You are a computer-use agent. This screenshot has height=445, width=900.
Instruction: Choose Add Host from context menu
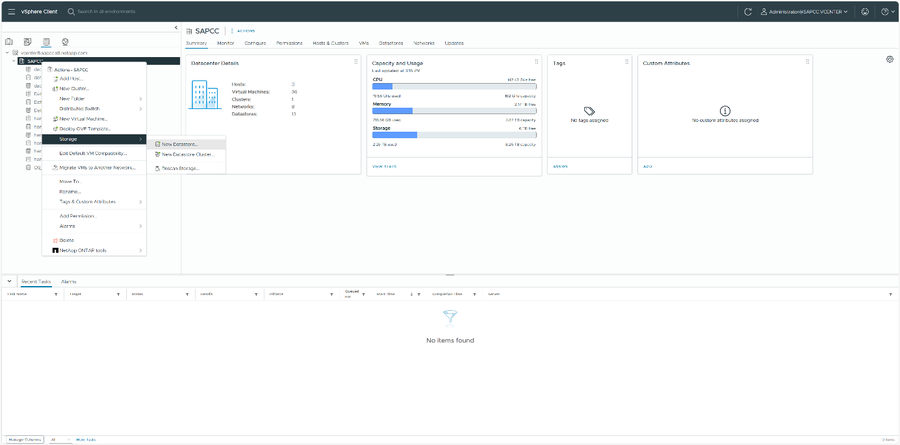coord(94,79)
